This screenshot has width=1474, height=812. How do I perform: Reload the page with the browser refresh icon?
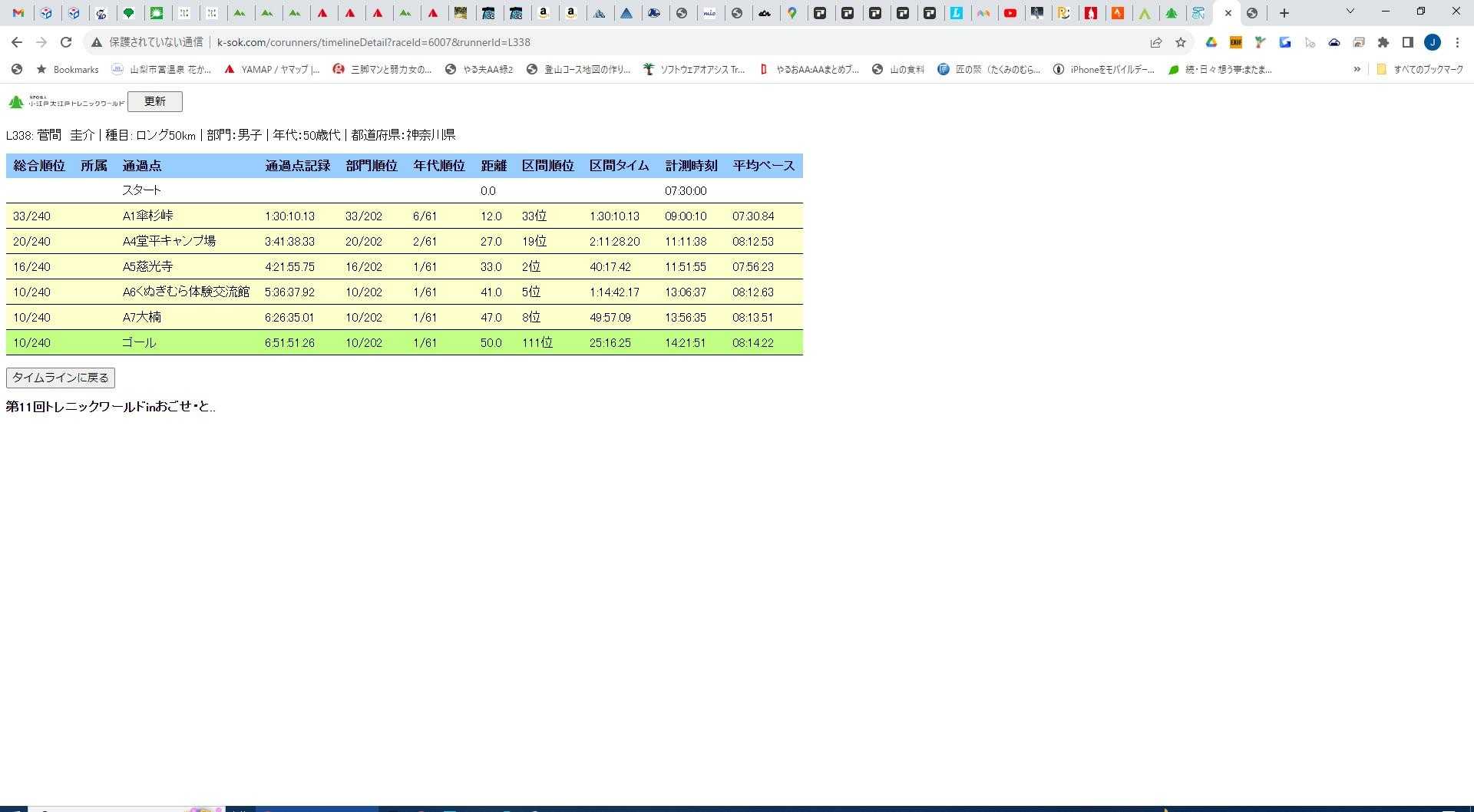click(66, 42)
